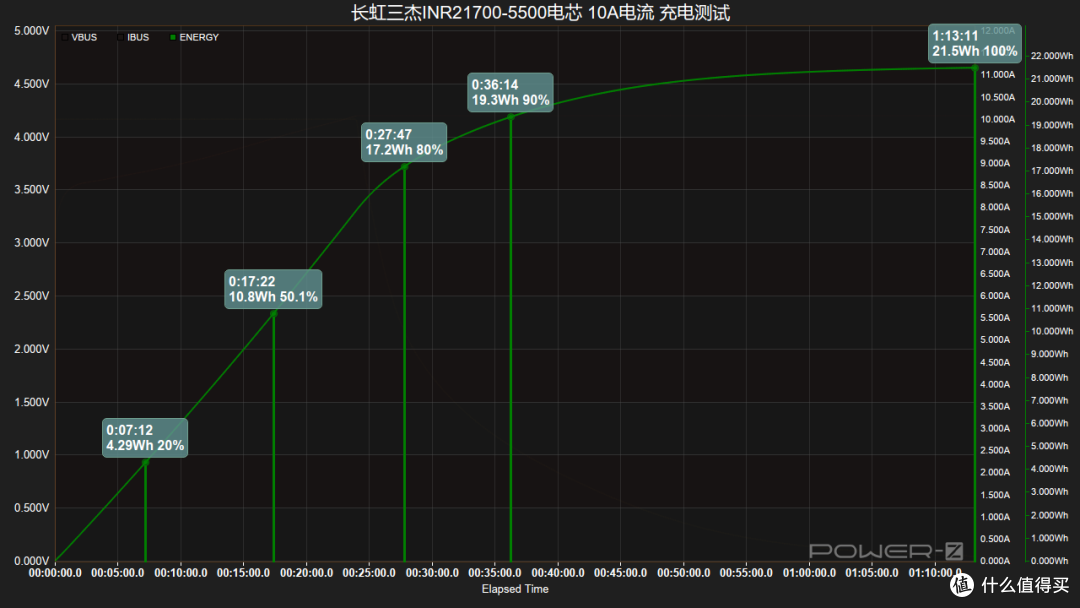Image resolution: width=1080 pixels, height=608 pixels.
Task: Click the 0.000V voltage axis label
Action: tap(32, 561)
